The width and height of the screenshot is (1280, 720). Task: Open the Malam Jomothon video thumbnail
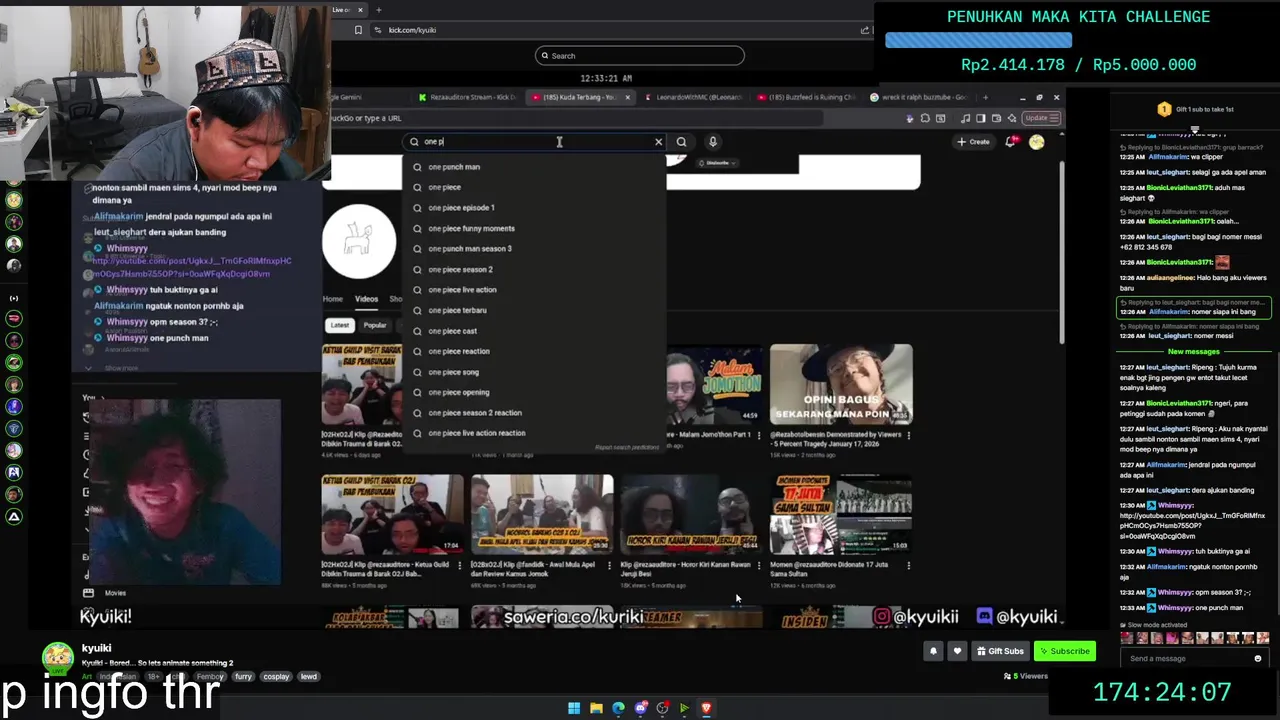pyautogui.click(x=713, y=384)
